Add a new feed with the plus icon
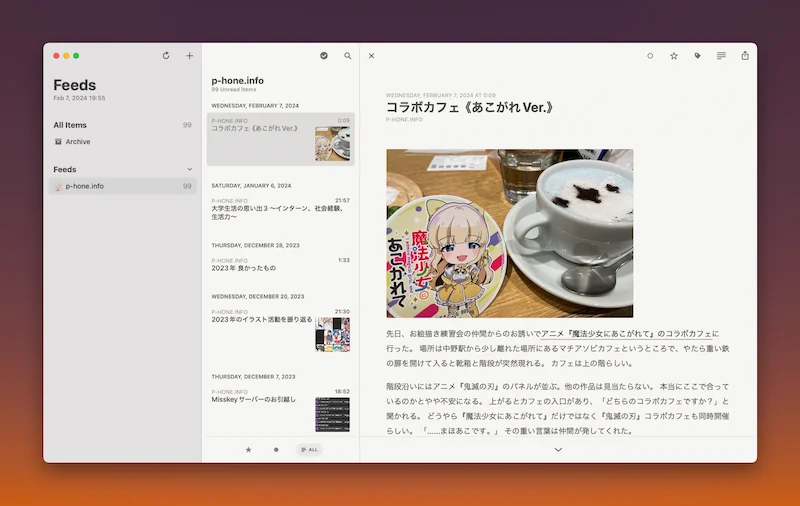This screenshot has height=506, width=800. pyautogui.click(x=189, y=56)
